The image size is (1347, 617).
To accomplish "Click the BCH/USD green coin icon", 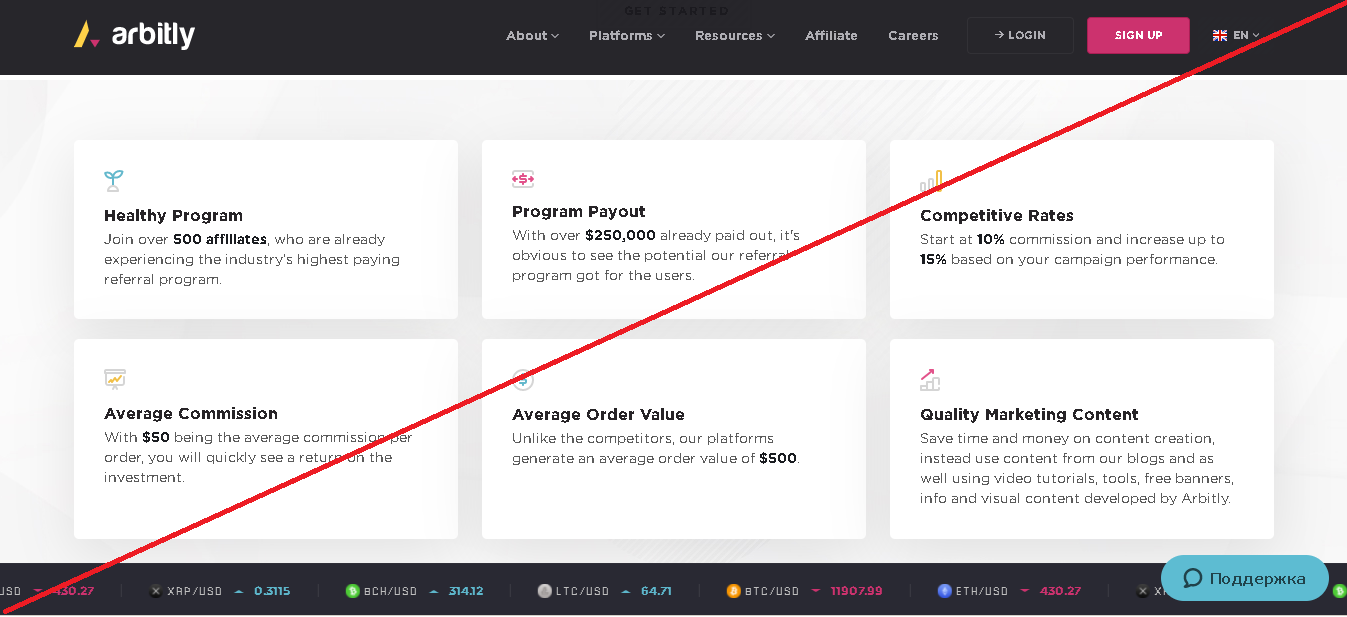I will coord(352,591).
